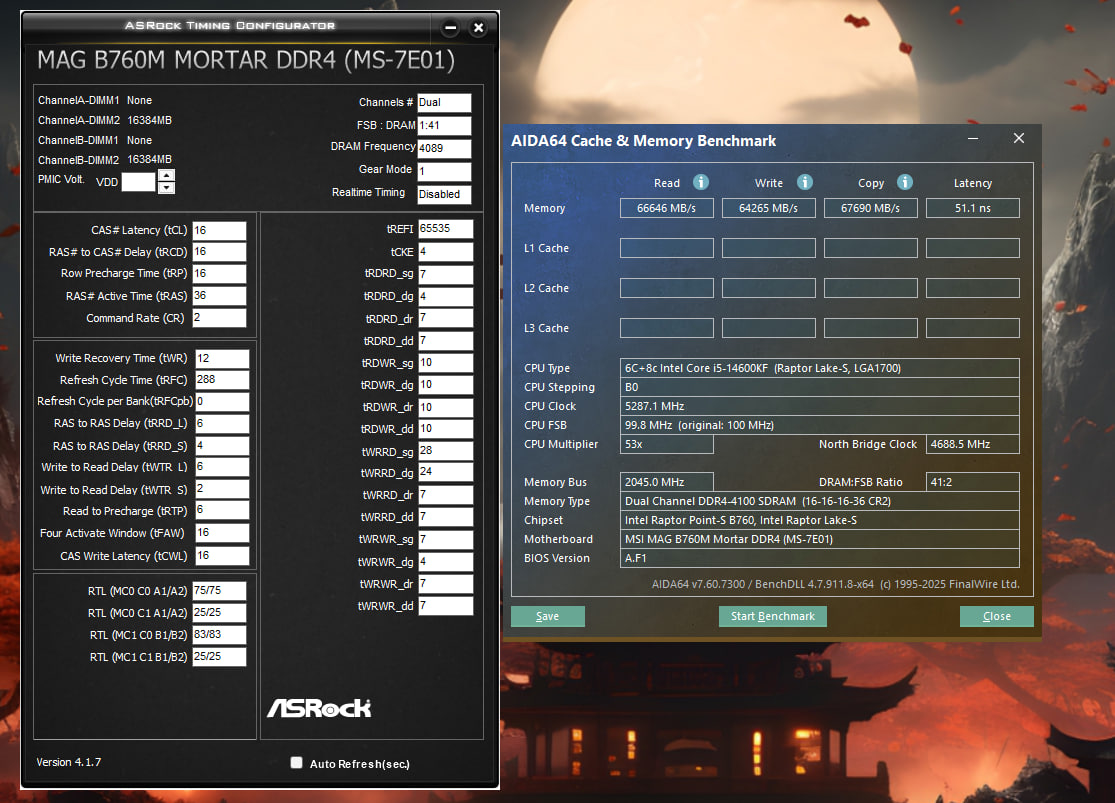Click the Read info icon in AIDA64
Screen dimensions: 1115x803
[700, 182]
